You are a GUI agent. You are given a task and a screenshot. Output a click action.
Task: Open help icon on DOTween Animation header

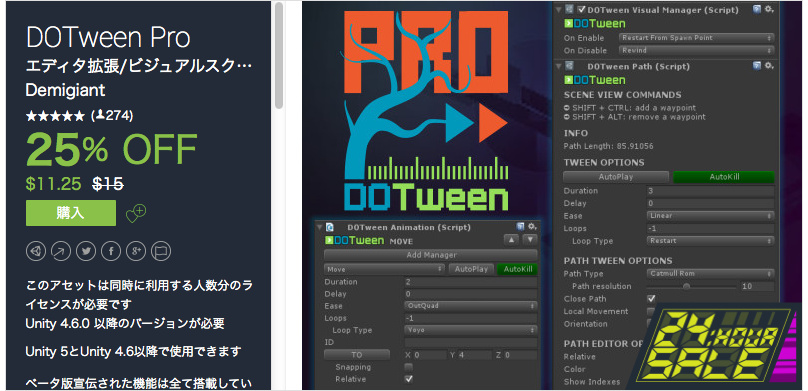(520, 227)
